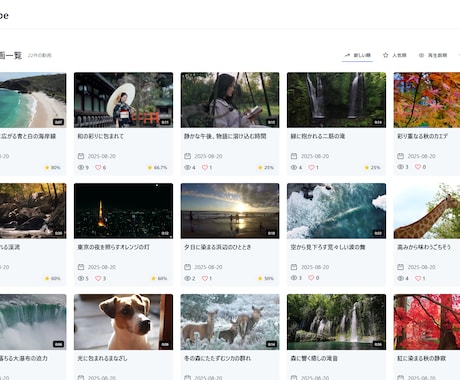Viewport: 460px width, 380px height.
Task: Switch to the 新しい順 sort tab
Action: pyautogui.click(x=357, y=55)
